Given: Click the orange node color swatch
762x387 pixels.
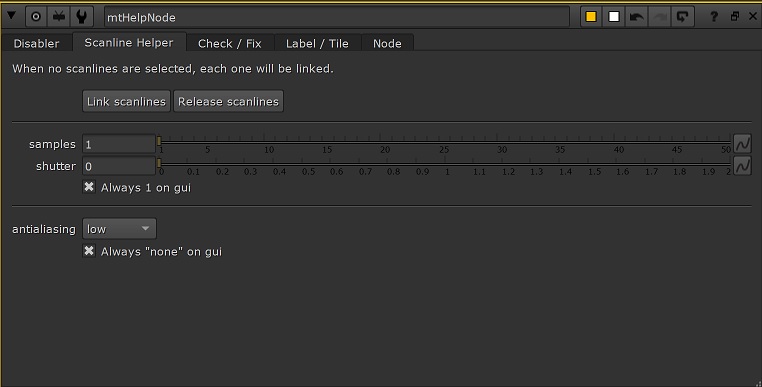Looking at the screenshot, I should click(591, 17).
